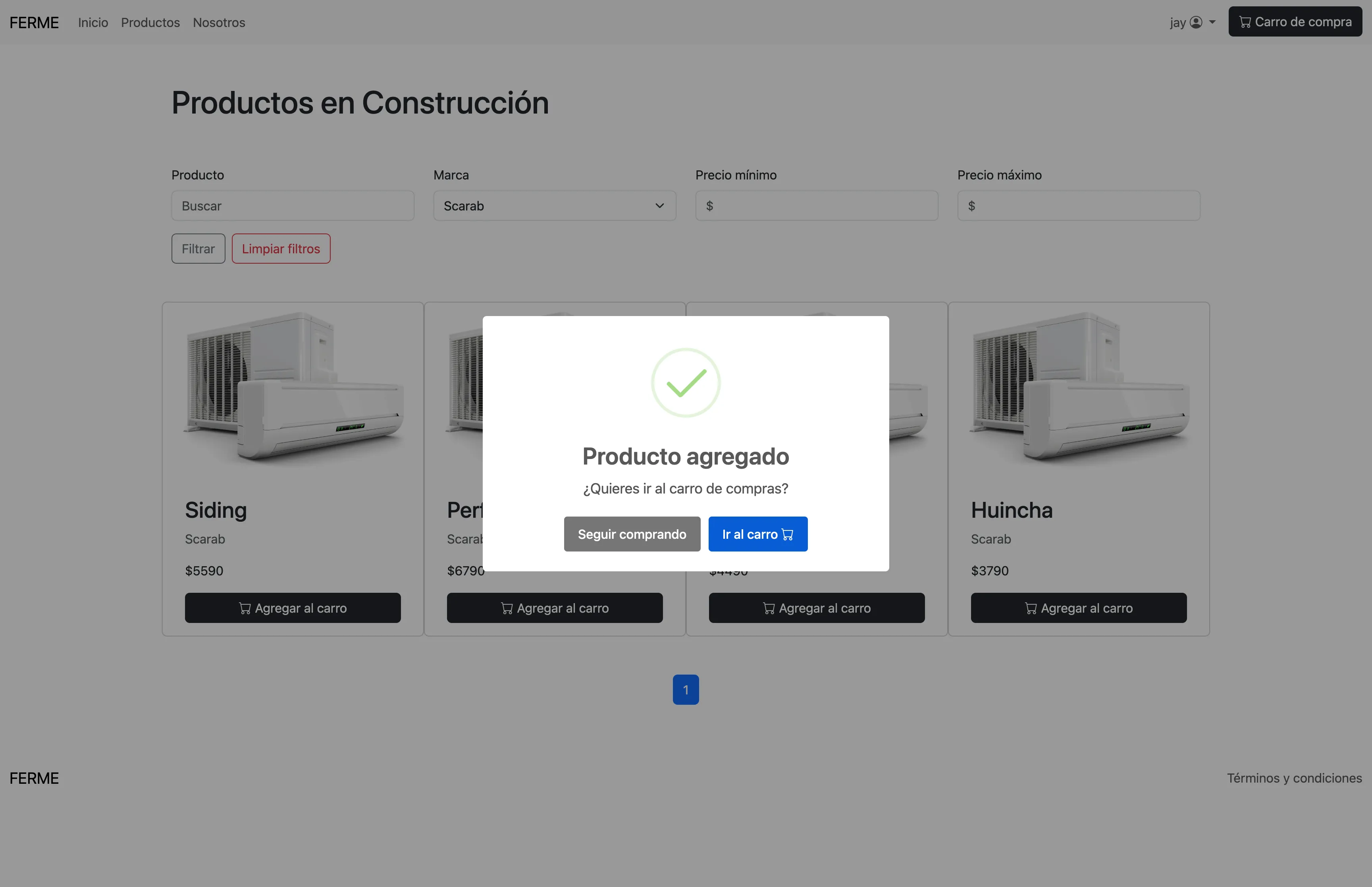
Task: Select page 1 in pagination
Action: click(685, 689)
